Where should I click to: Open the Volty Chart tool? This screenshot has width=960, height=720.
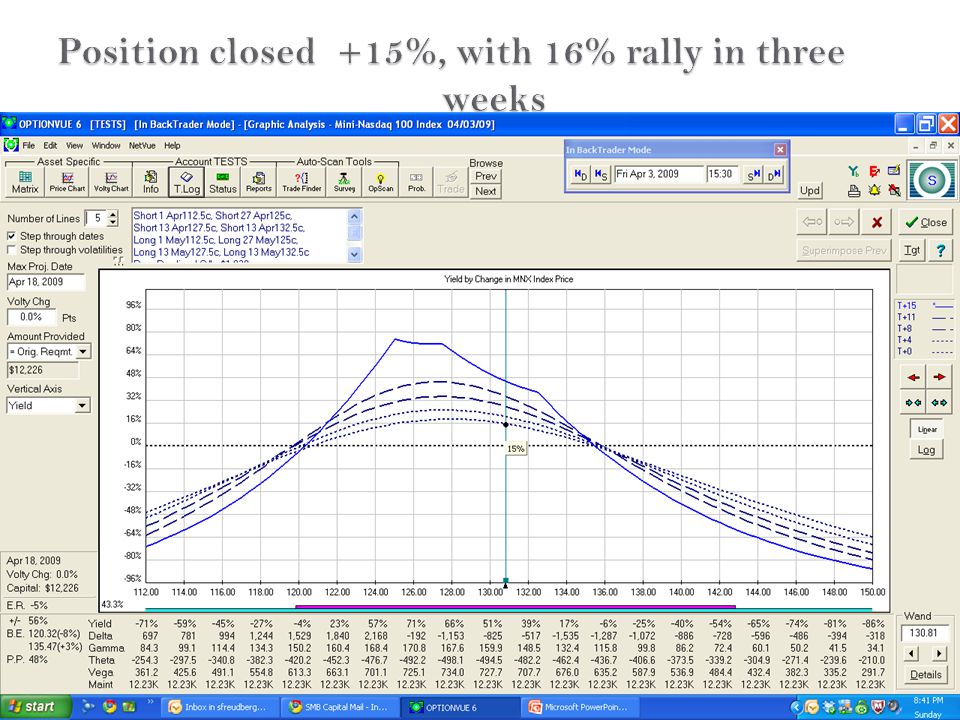pyautogui.click(x=111, y=182)
